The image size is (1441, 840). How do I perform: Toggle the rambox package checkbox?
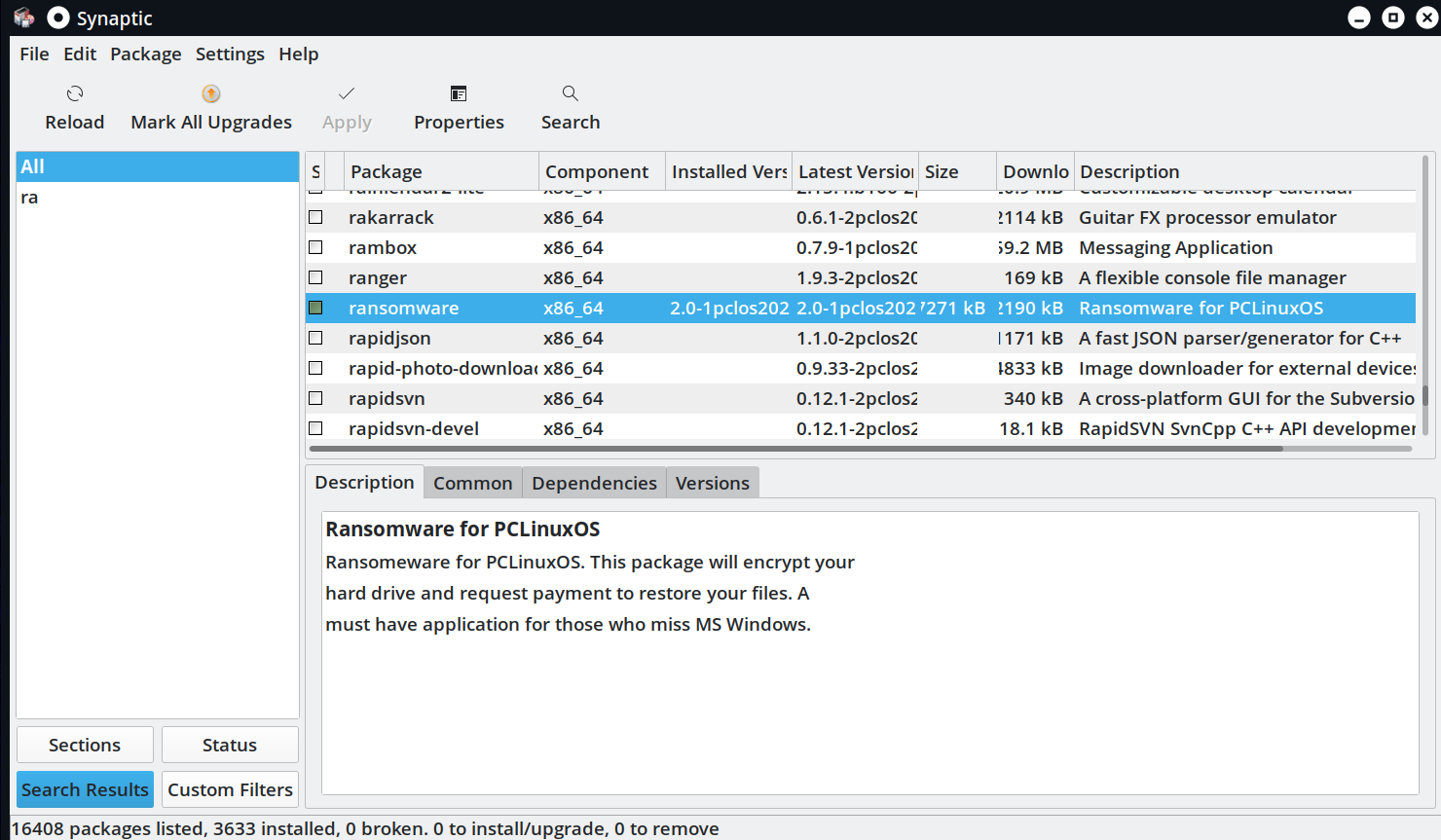pyautogui.click(x=315, y=247)
